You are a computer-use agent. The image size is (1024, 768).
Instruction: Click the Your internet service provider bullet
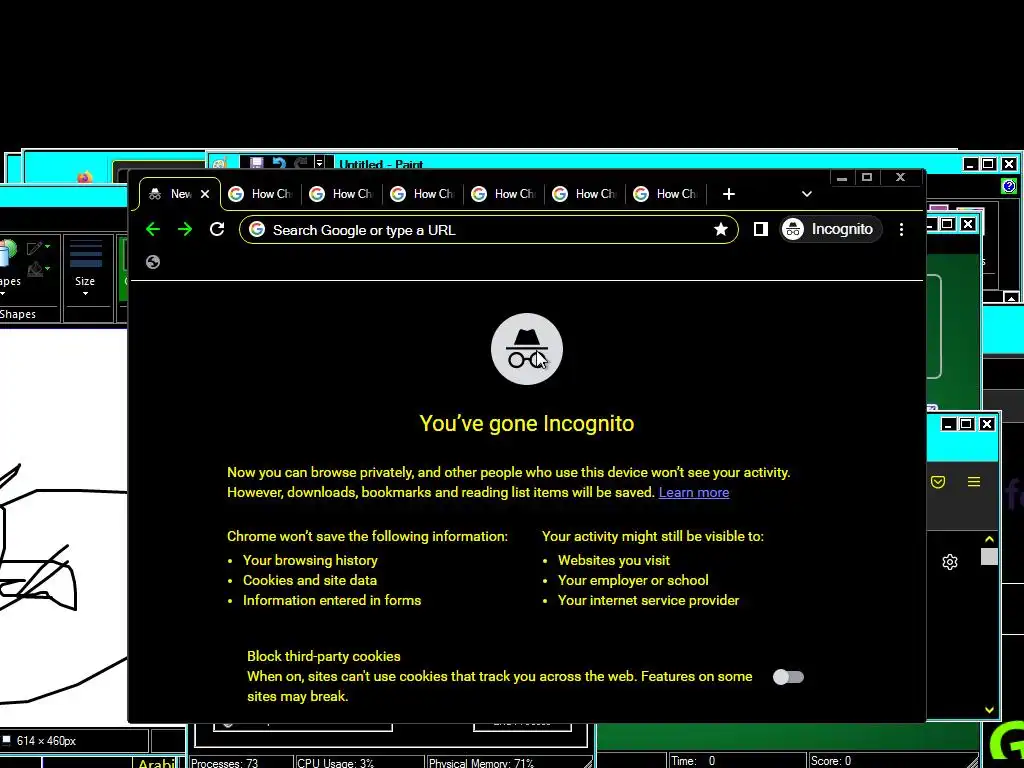coord(648,600)
